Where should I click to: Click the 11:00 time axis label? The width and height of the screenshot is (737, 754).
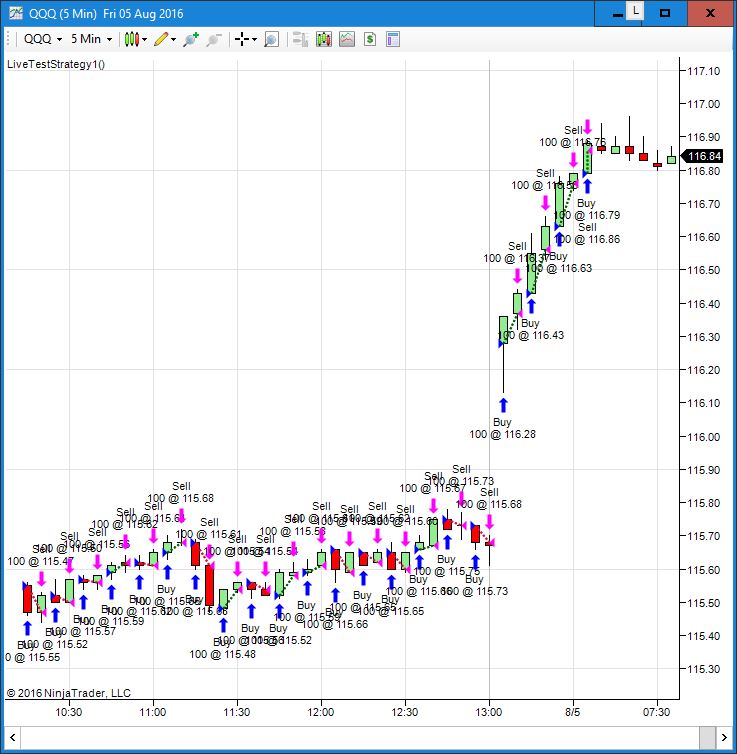[153, 712]
